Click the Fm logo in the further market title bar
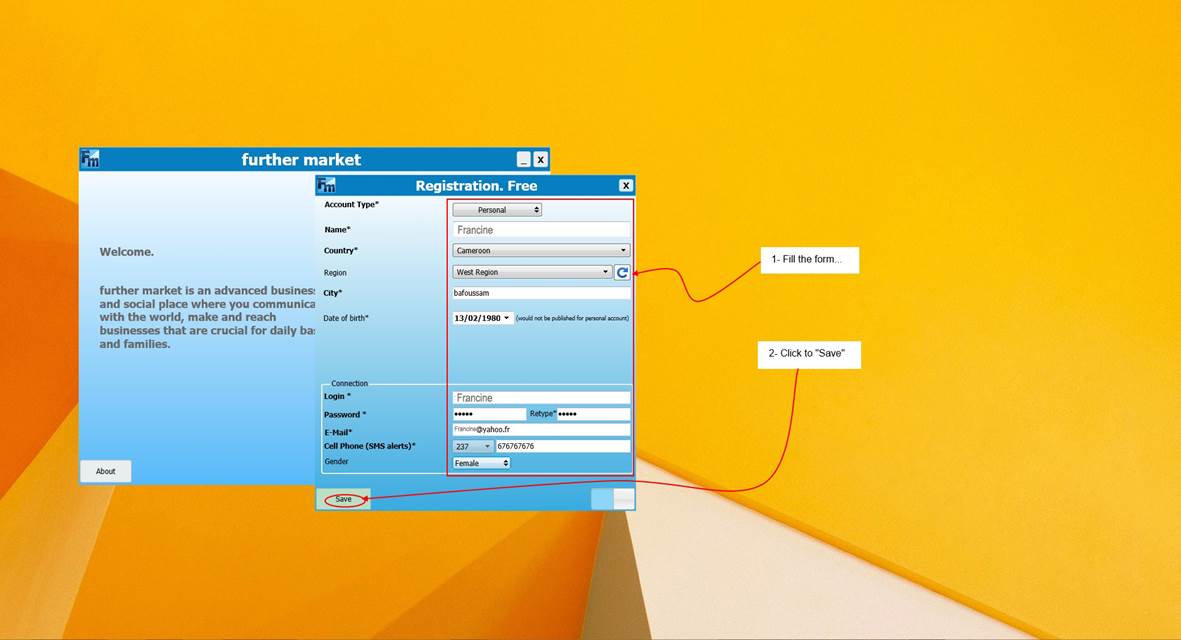1181x640 pixels. (x=90, y=159)
